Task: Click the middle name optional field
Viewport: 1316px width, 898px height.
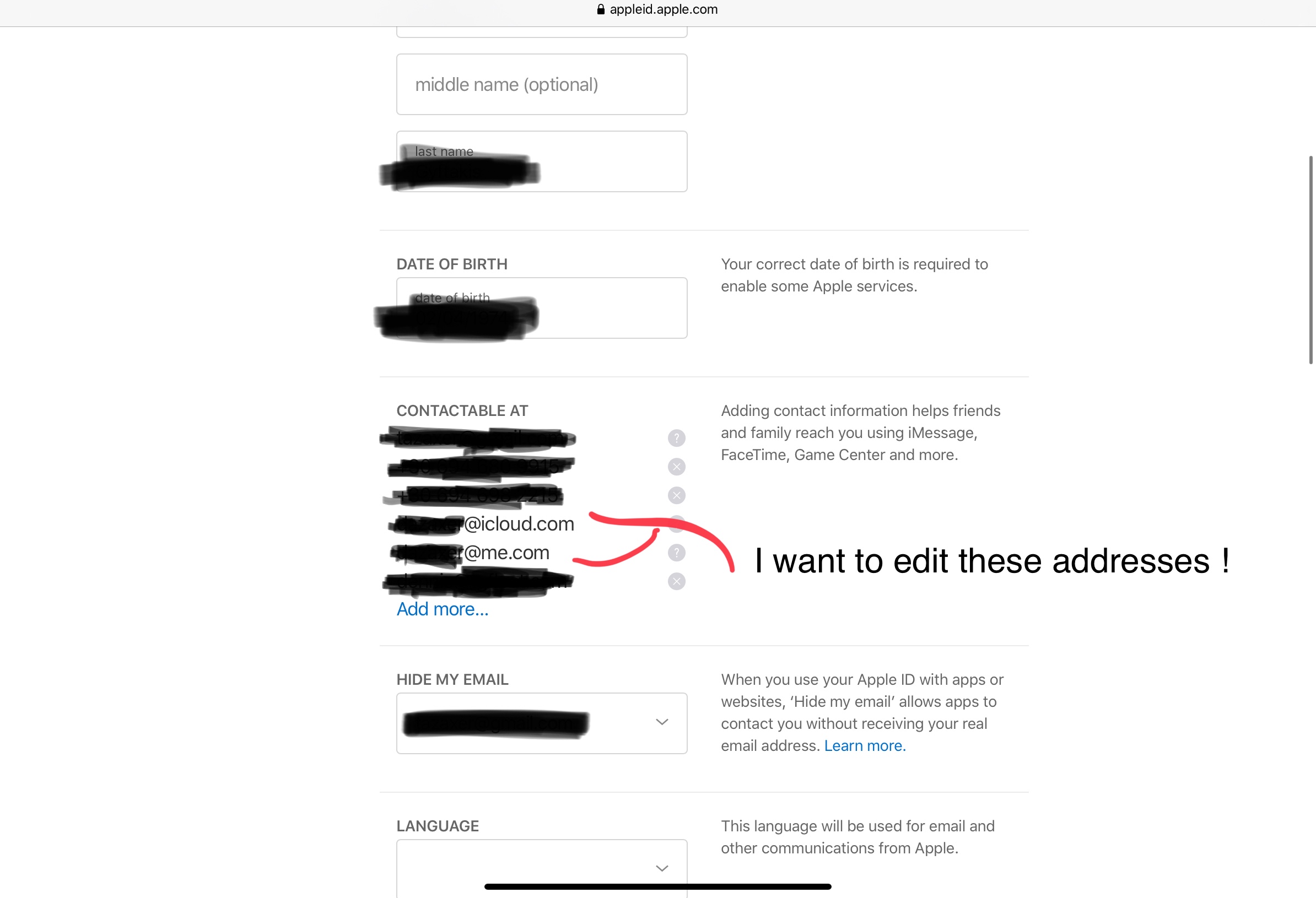Action: 540,84
